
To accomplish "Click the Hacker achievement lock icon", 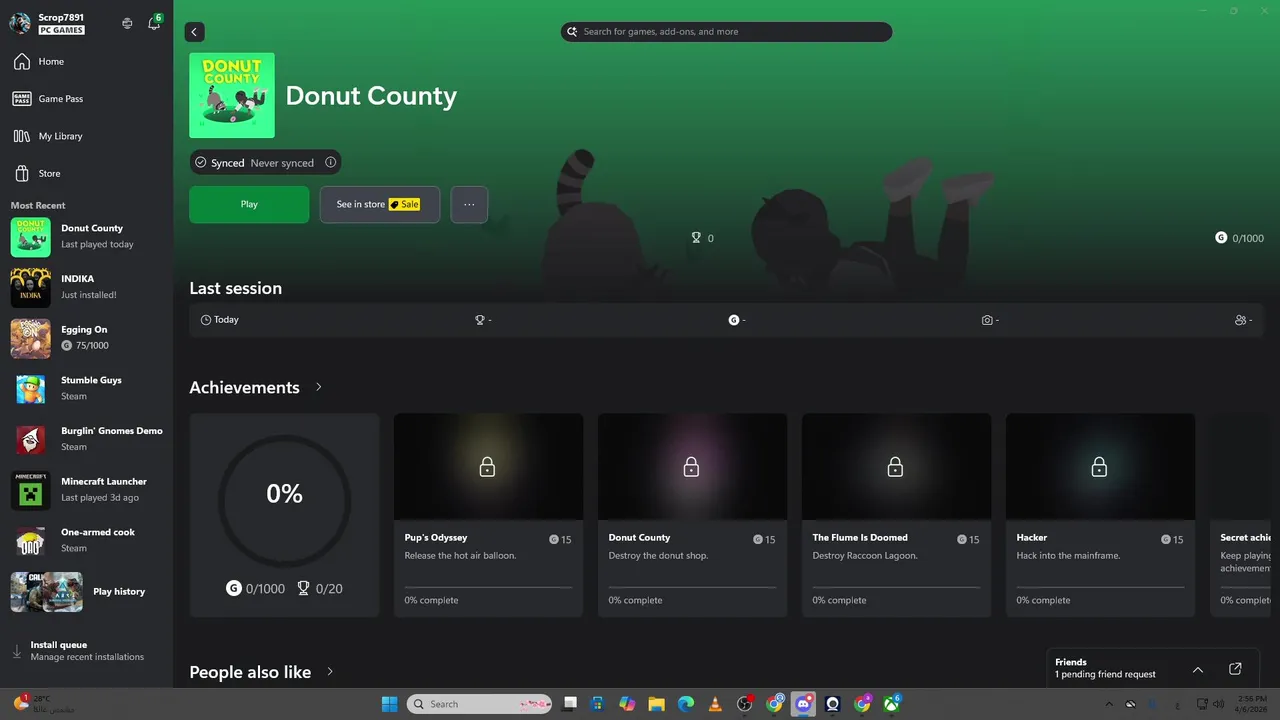I will tap(1099, 467).
